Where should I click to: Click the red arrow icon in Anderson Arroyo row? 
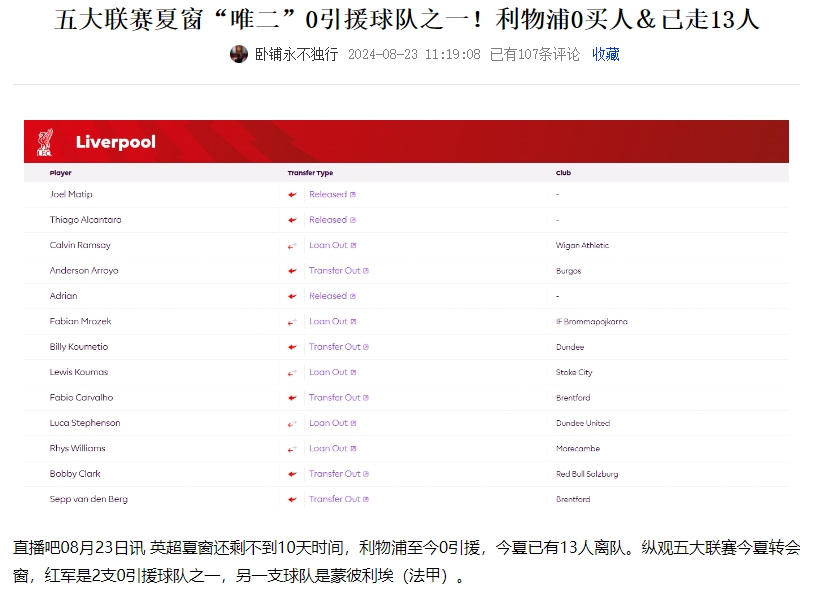coord(292,271)
